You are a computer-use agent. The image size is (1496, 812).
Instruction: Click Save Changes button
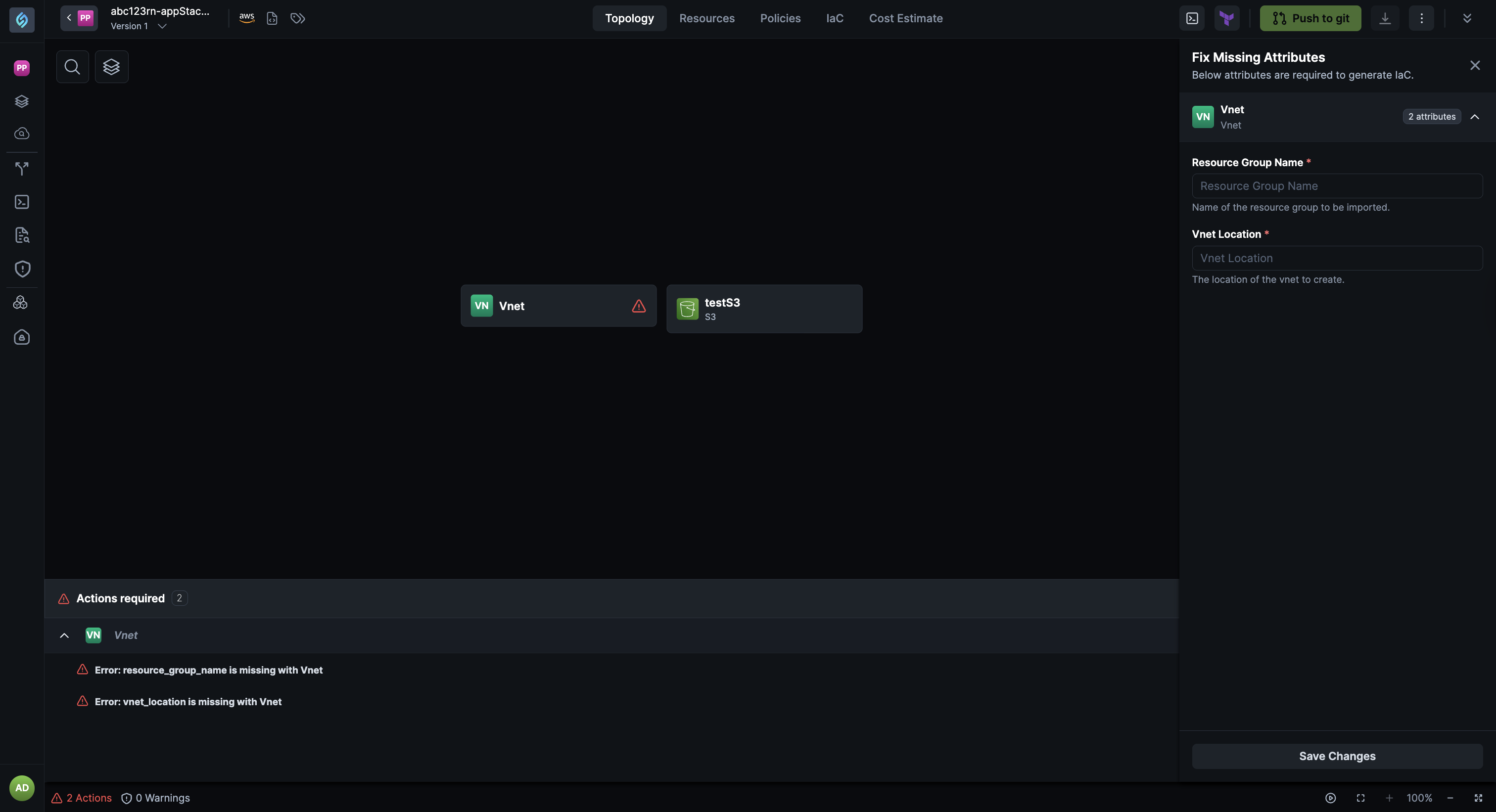click(x=1336, y=756)
